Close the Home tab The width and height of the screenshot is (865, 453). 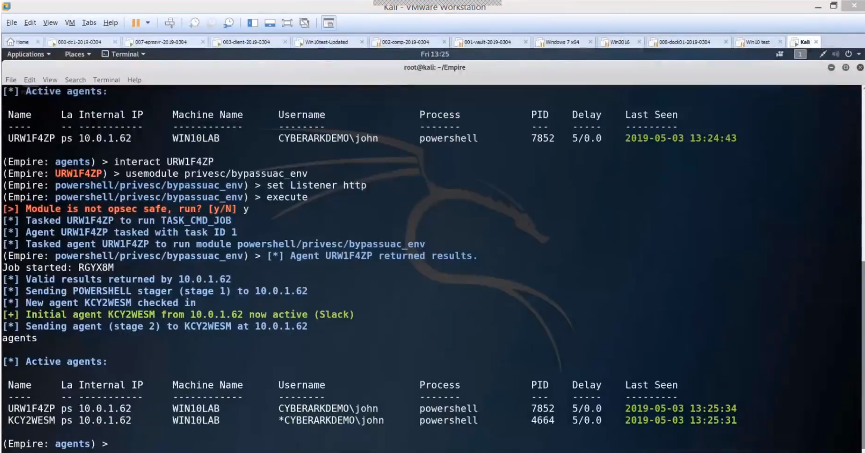coord(38,41)
